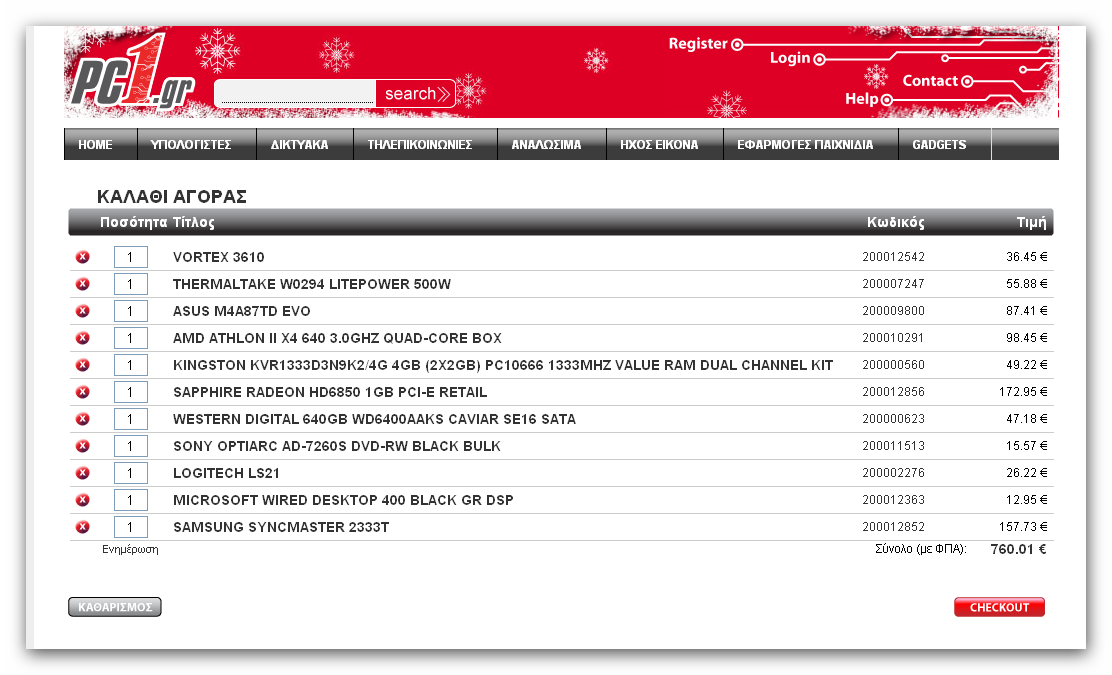Viewport: 1112px width, 675px height.
Task: Open SAPPHIRE RADEON HD6850 1GB title
Action: (x=330, y=392)
